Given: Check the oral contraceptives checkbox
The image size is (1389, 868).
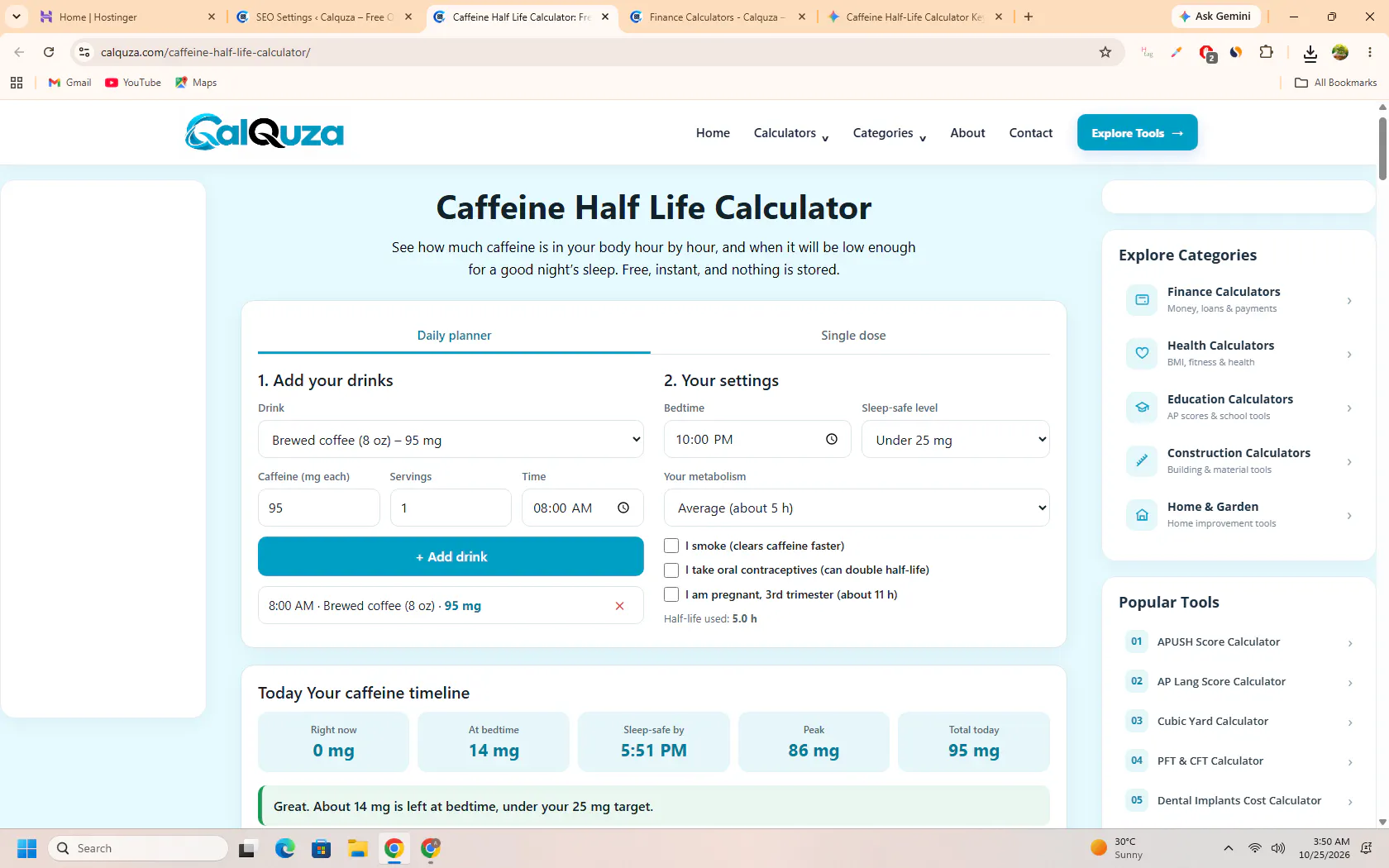Looking at the screenshot, I should pyautogui.click(x=671, y=570).
